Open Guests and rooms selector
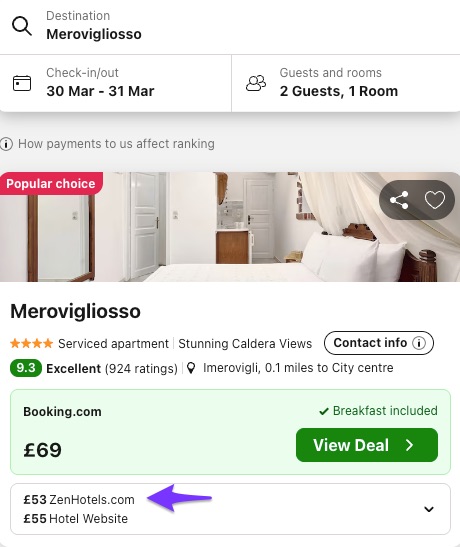Screen dimensions: 460x547 346,83
